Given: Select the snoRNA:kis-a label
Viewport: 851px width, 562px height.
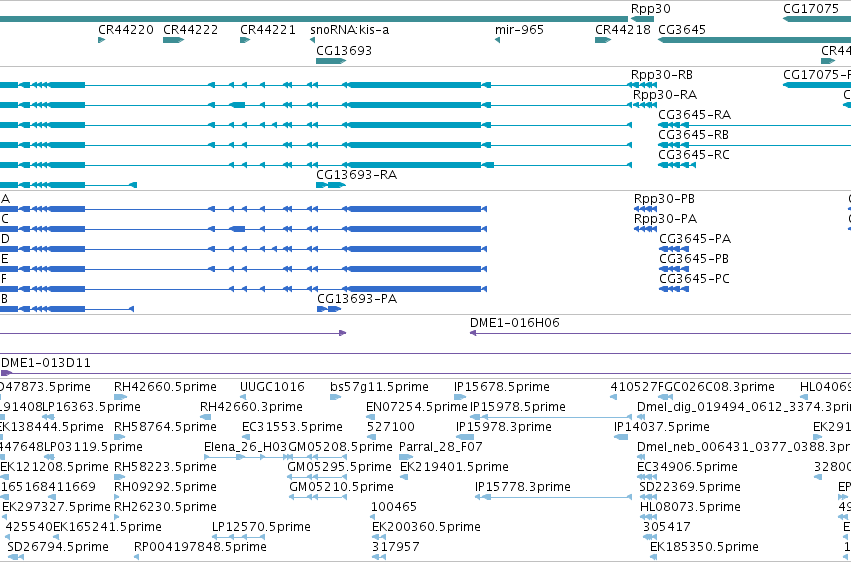Looking at the screenshot, I should pos(350,30).
